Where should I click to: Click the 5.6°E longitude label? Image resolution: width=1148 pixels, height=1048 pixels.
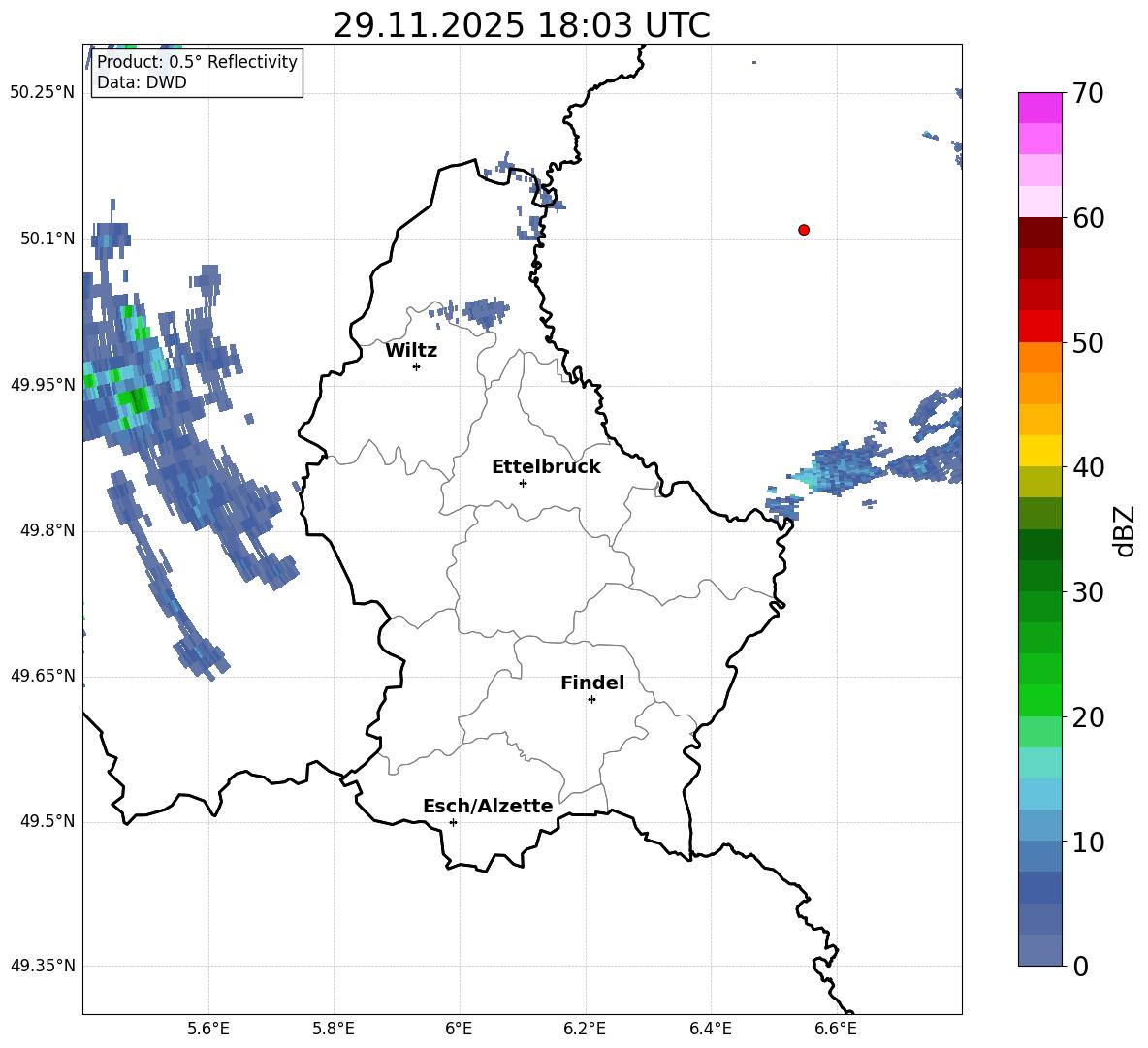[x=208, y=1029]
